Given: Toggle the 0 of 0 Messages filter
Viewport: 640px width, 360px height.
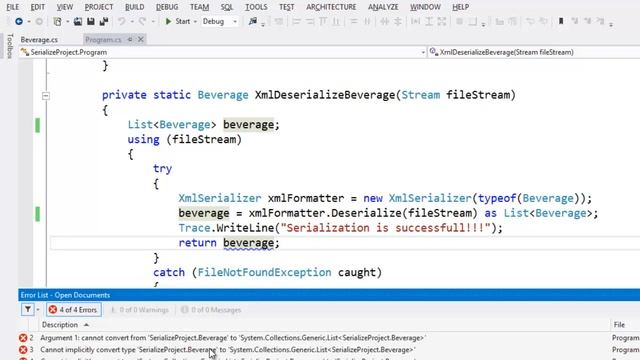Looking at the screenshot, I should click(x=211, y=310).
